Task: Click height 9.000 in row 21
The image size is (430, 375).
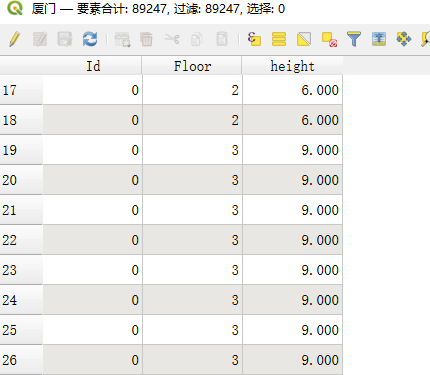Action: point(293,210)
